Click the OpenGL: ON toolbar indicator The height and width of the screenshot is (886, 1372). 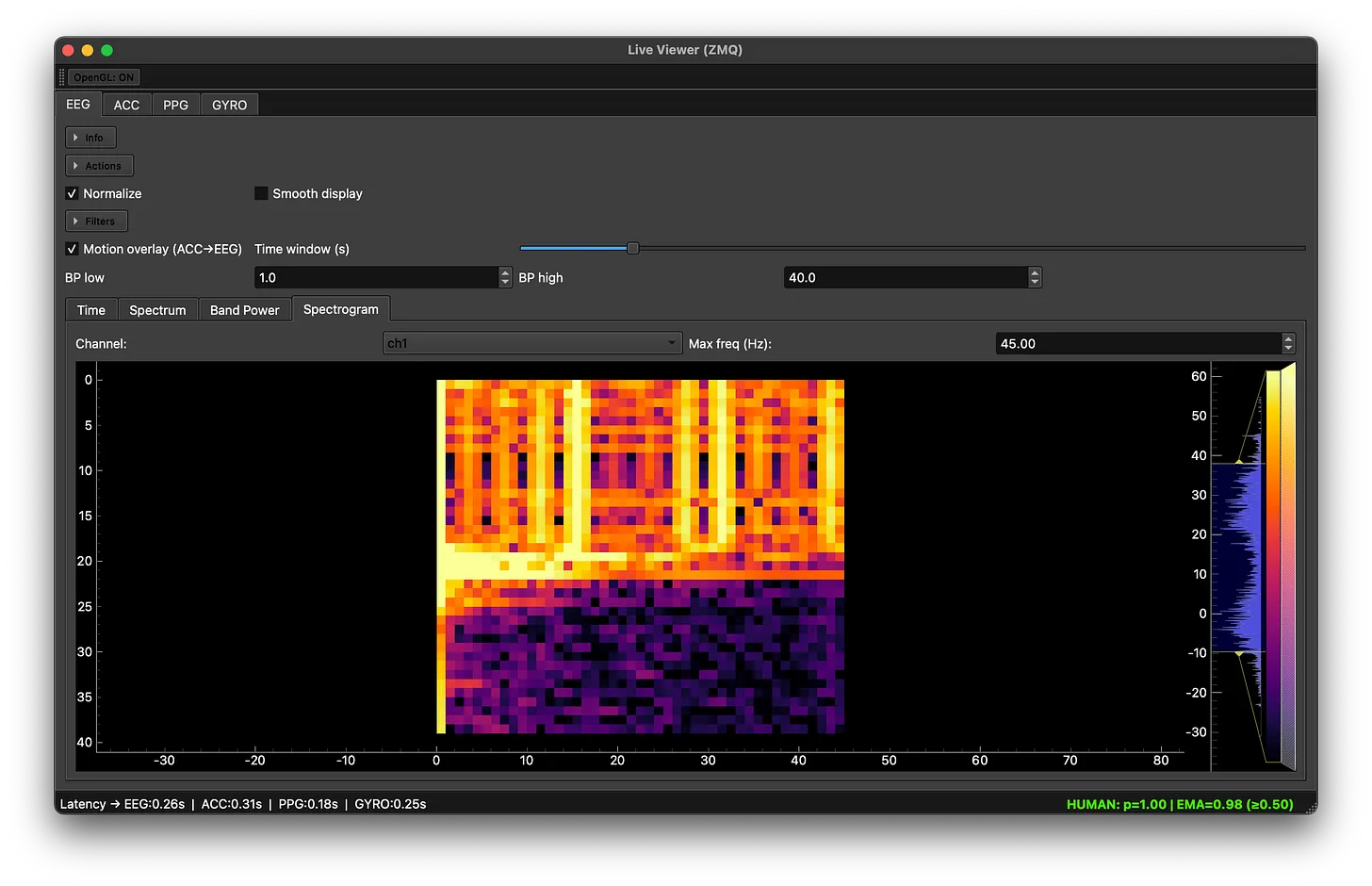[103, 76]
